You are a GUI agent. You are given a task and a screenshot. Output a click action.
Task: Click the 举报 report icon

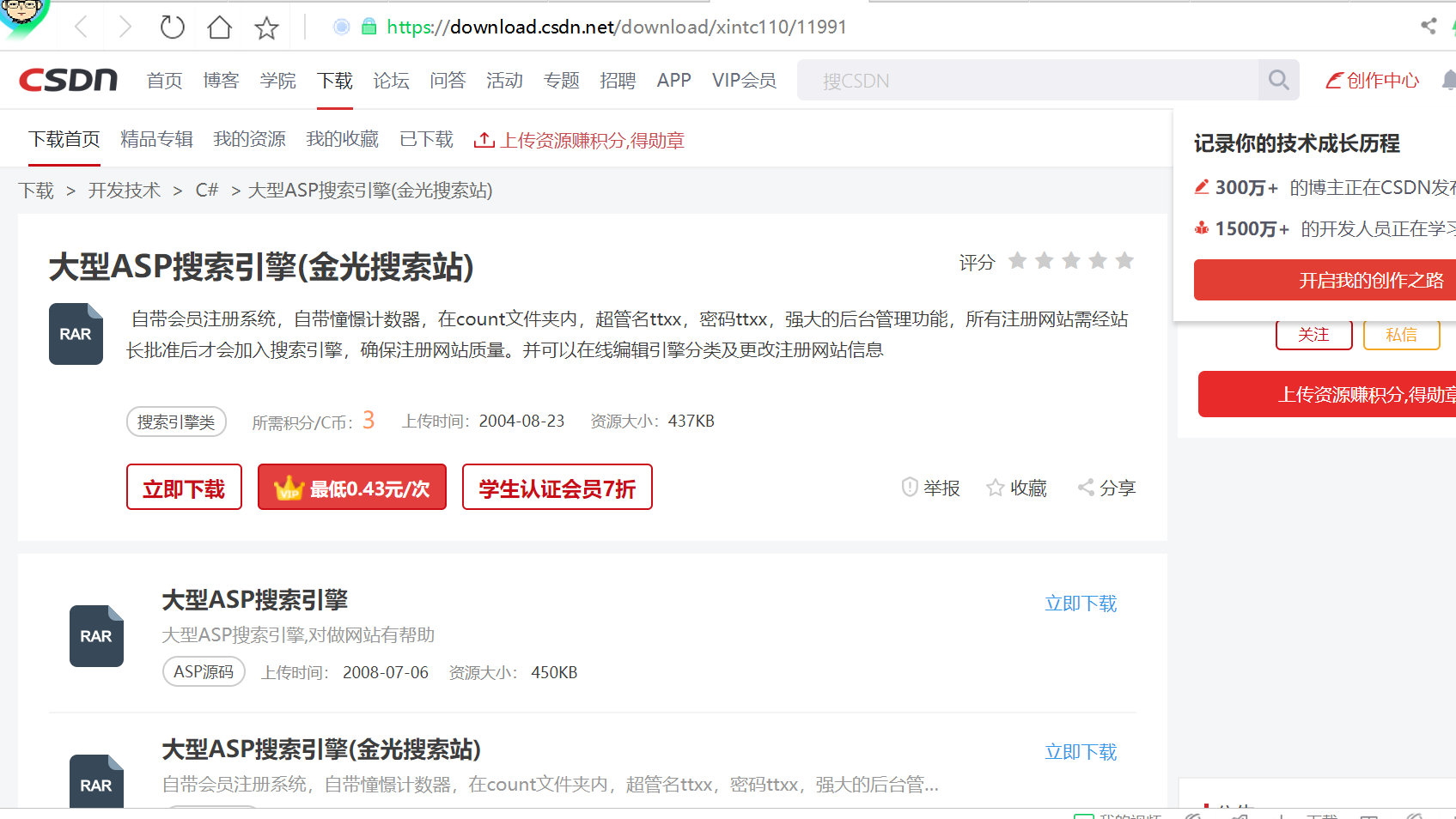[910, 488]
